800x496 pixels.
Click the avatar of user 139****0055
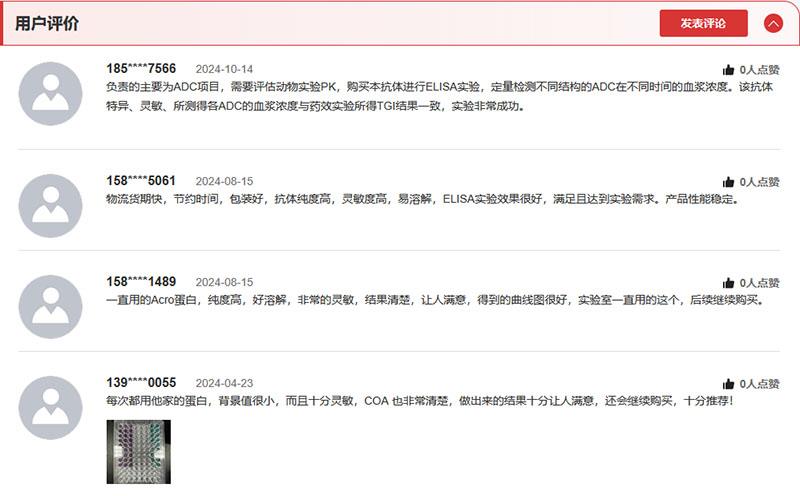click(x=51, y=408)
